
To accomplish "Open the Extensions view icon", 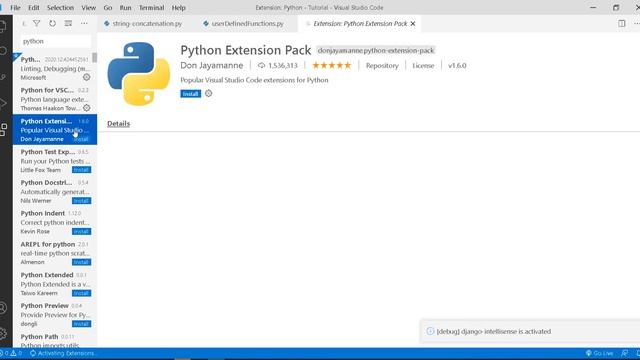I will (3, 129).
